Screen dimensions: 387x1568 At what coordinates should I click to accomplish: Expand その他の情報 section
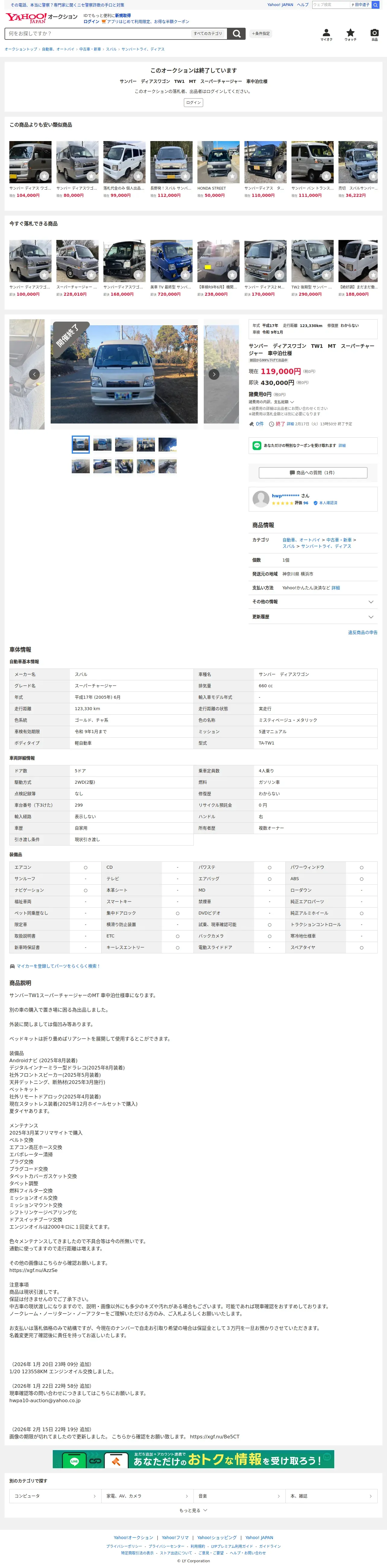313,601
